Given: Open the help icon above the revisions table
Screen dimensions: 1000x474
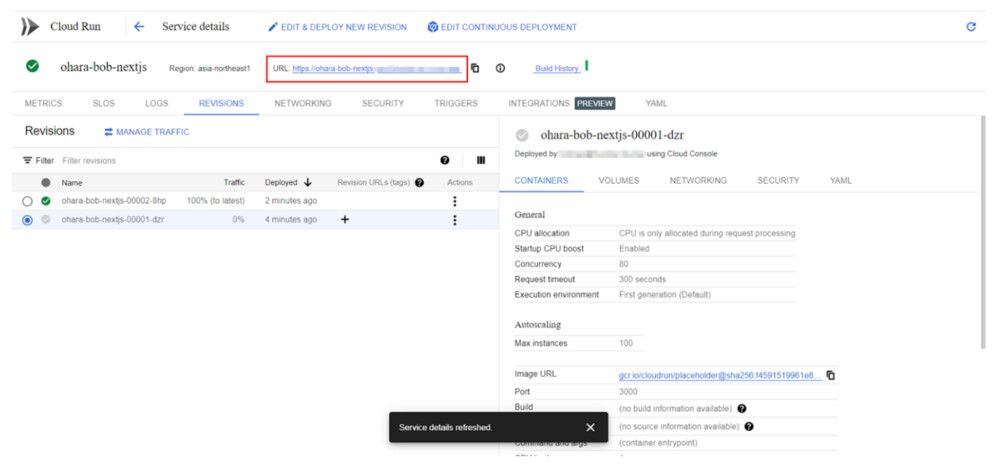Looking at the screenshot, I should click(x=445, y=161).
